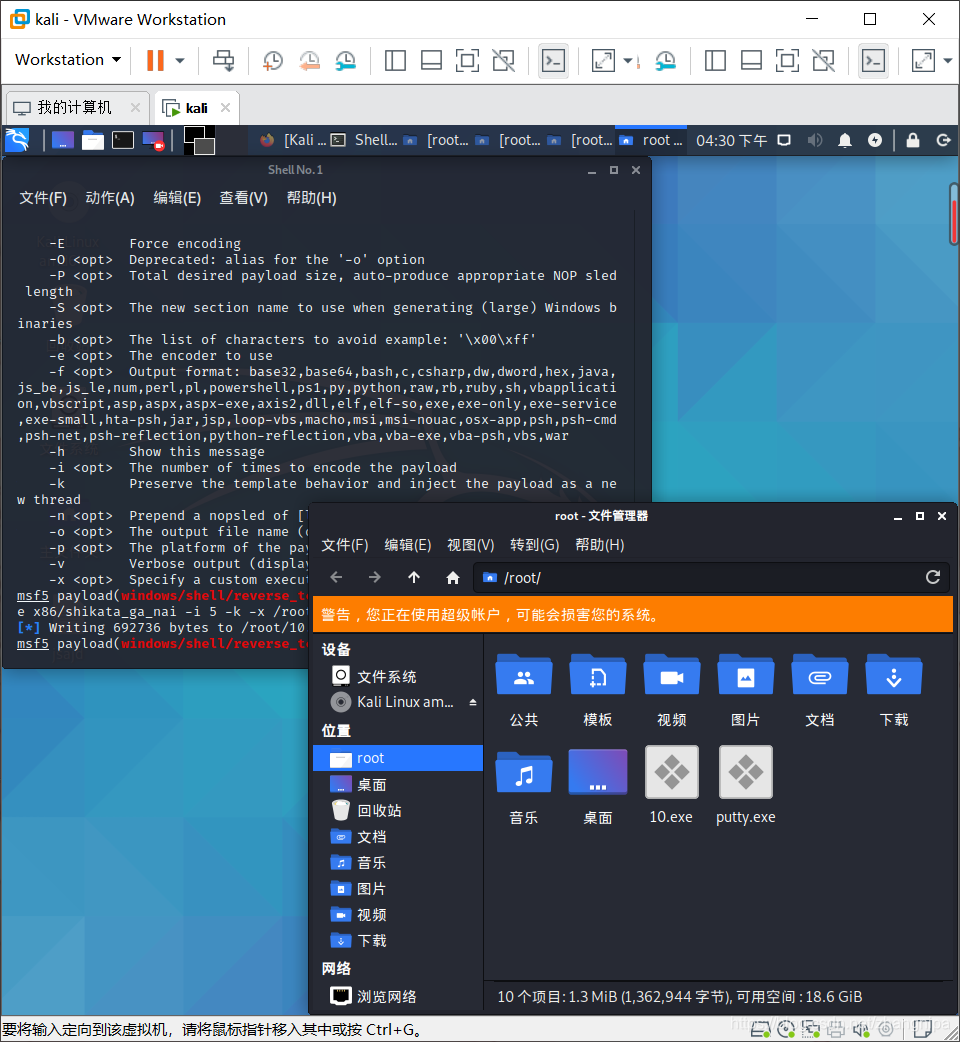The image size is (960, 1042).
Task: Reload the /root/ folder listing
Action: [x=933, y=577]
